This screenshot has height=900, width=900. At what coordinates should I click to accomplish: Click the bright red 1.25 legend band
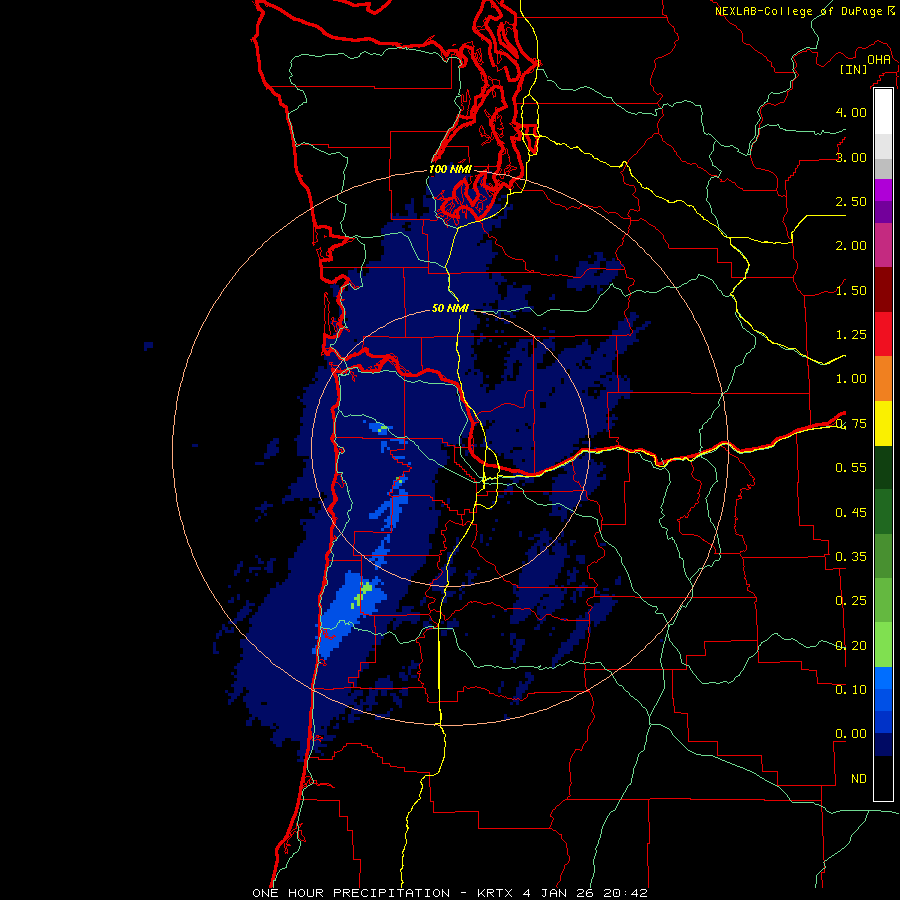883,333
